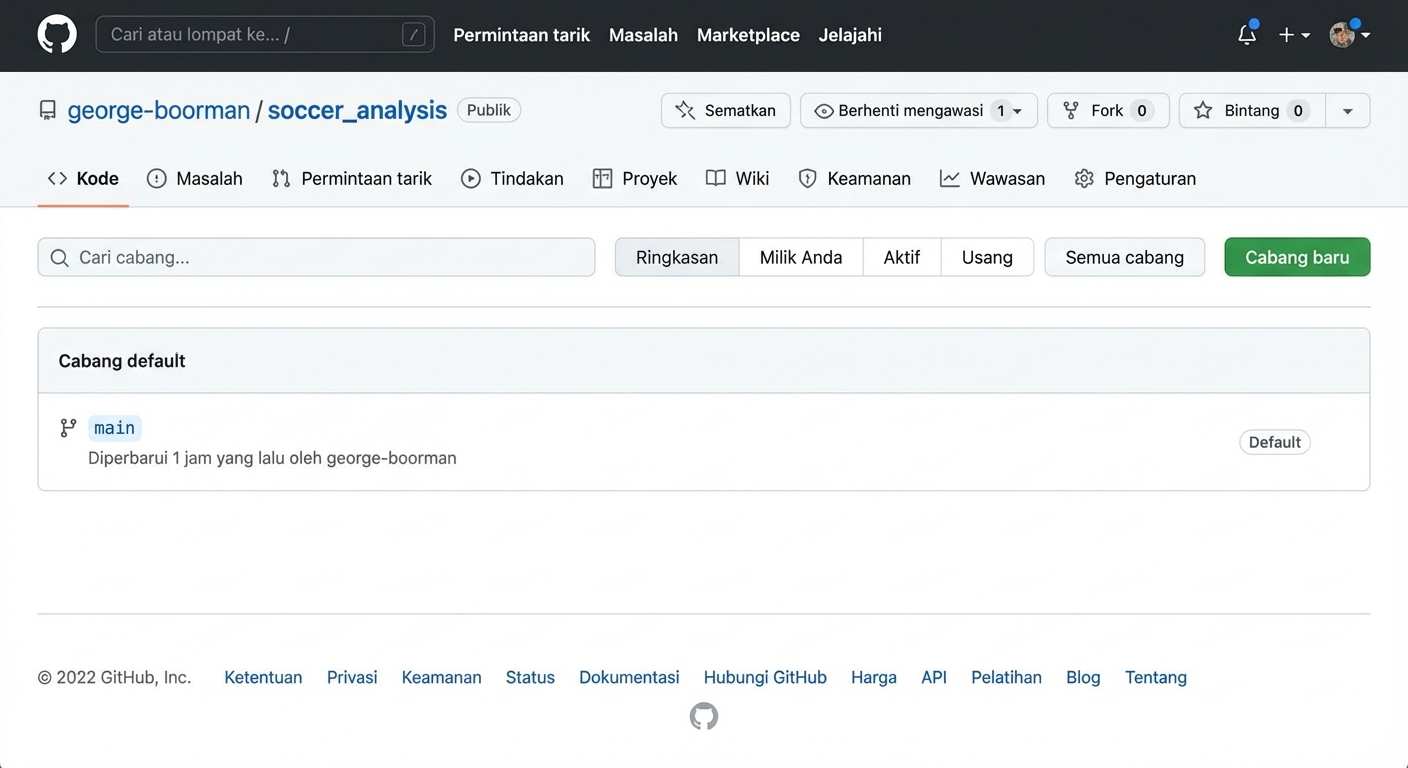This screenshot has width=1408, height=768.
Task: Open Jelajahi in top navigation
Action: (850, 35)
